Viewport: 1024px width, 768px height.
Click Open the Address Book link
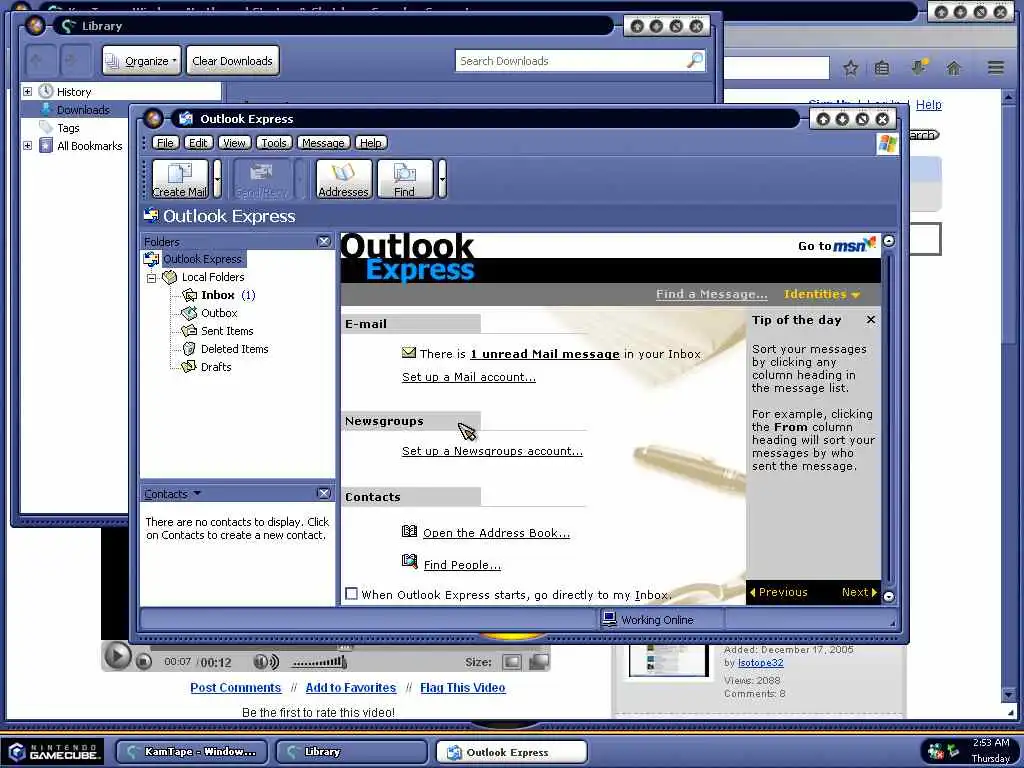click(496, 533)
